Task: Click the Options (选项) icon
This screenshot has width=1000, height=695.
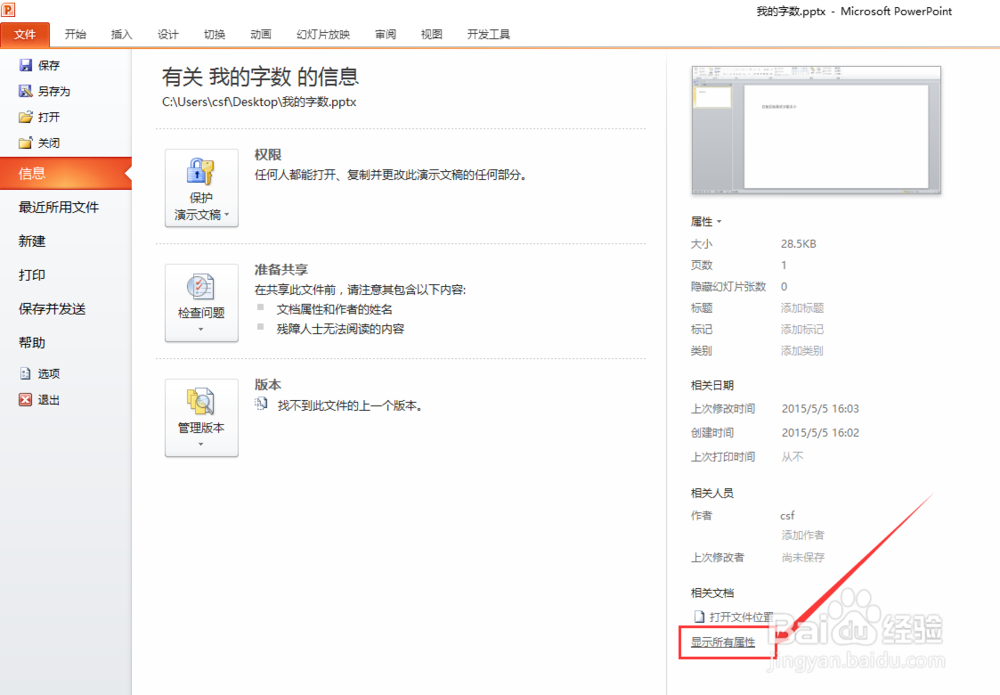Action: click(x=26, y=374)
